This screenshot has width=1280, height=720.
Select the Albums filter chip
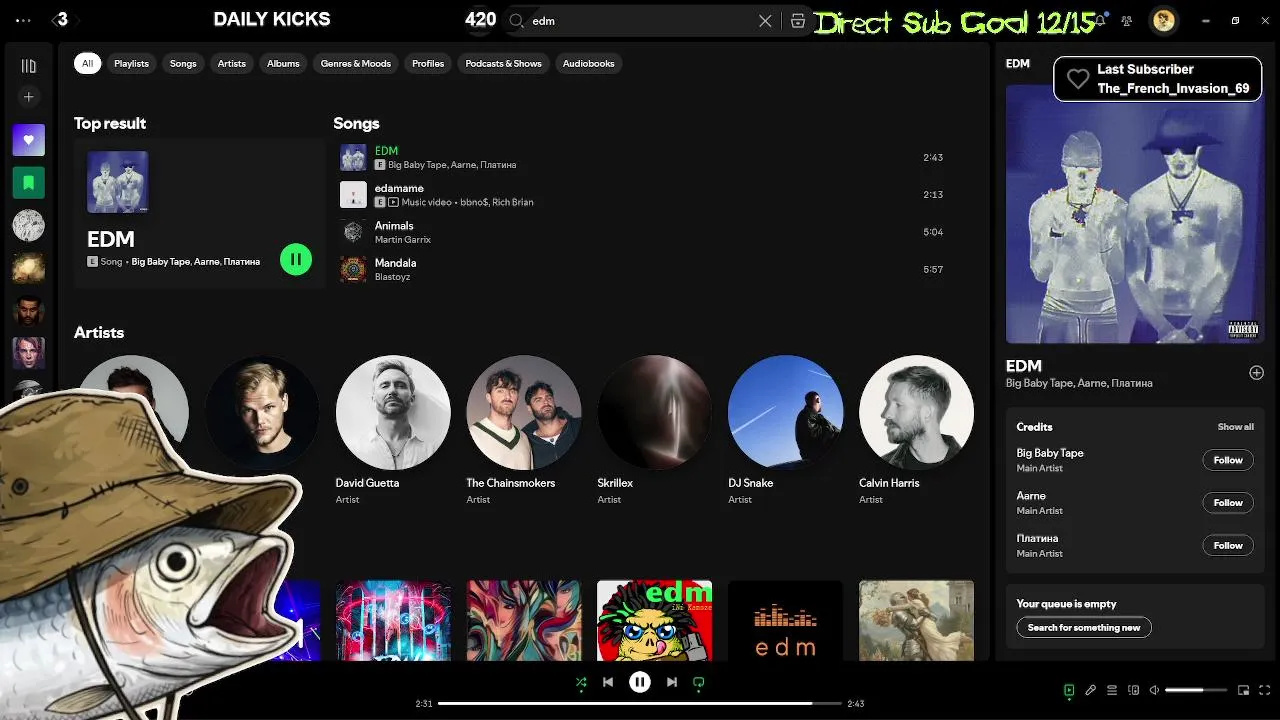click(x=283, y=63)
